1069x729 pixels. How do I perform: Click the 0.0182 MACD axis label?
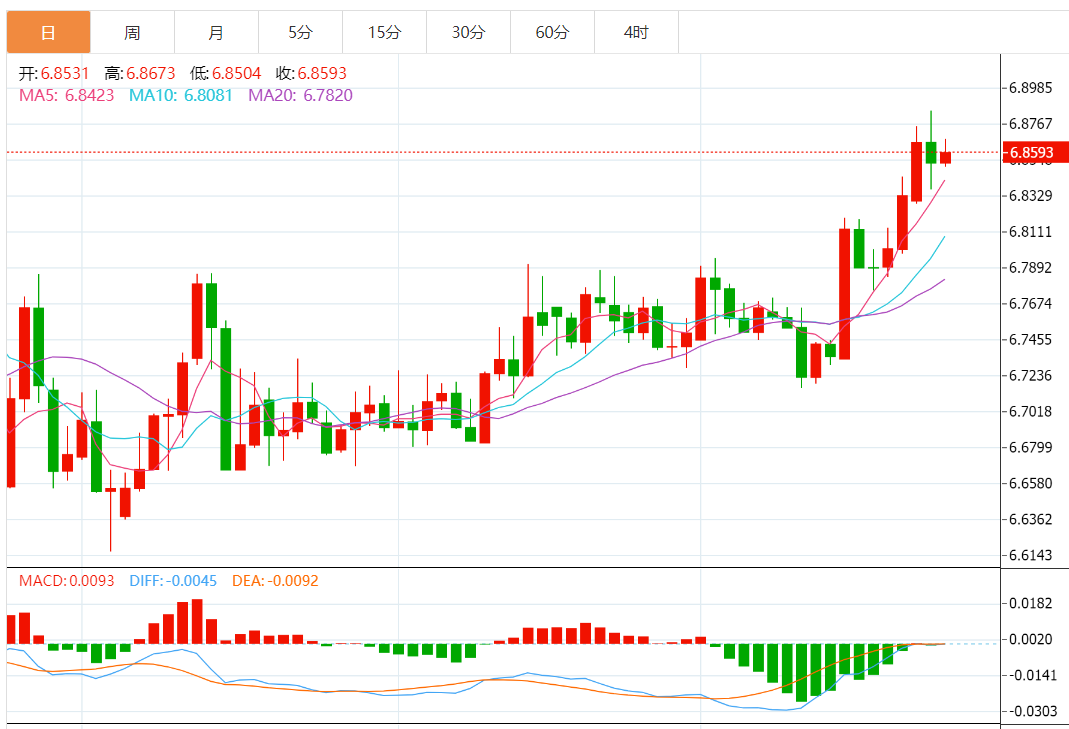pyautogui.click(x=1031, y=604)
